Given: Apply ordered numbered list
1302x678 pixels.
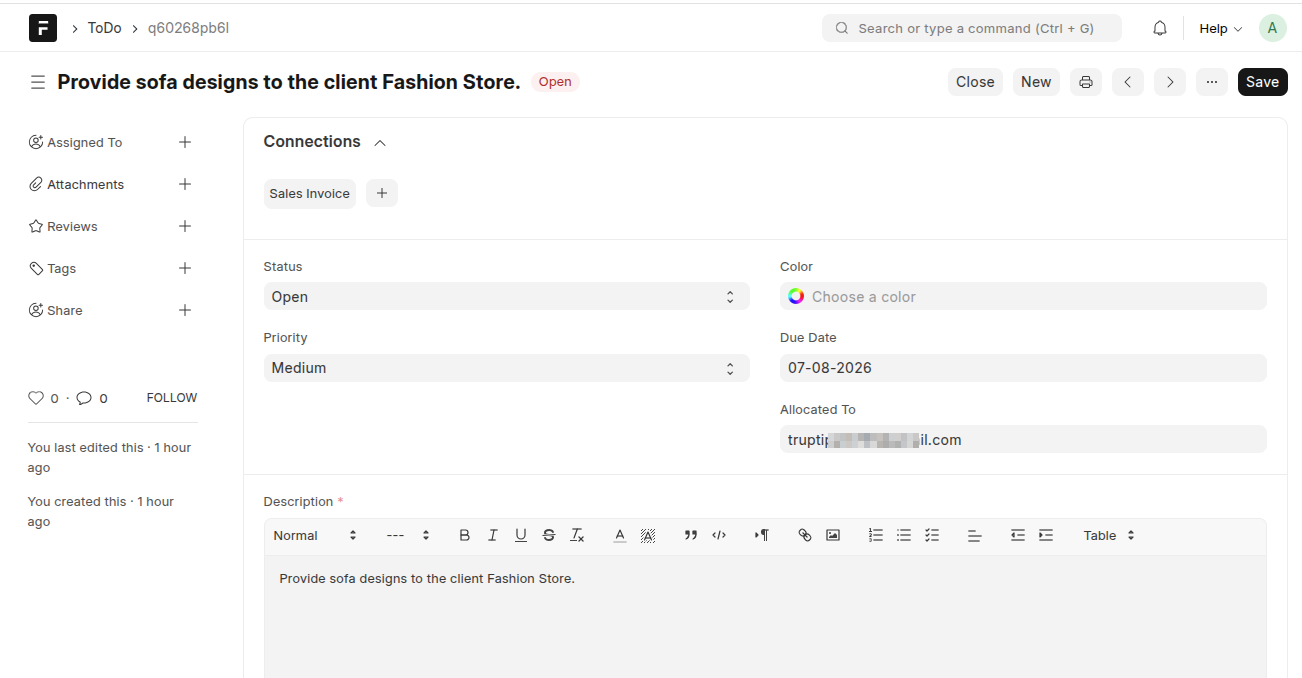Looking at the screenshot, I should pyautogui.click(x=876, y=536).
